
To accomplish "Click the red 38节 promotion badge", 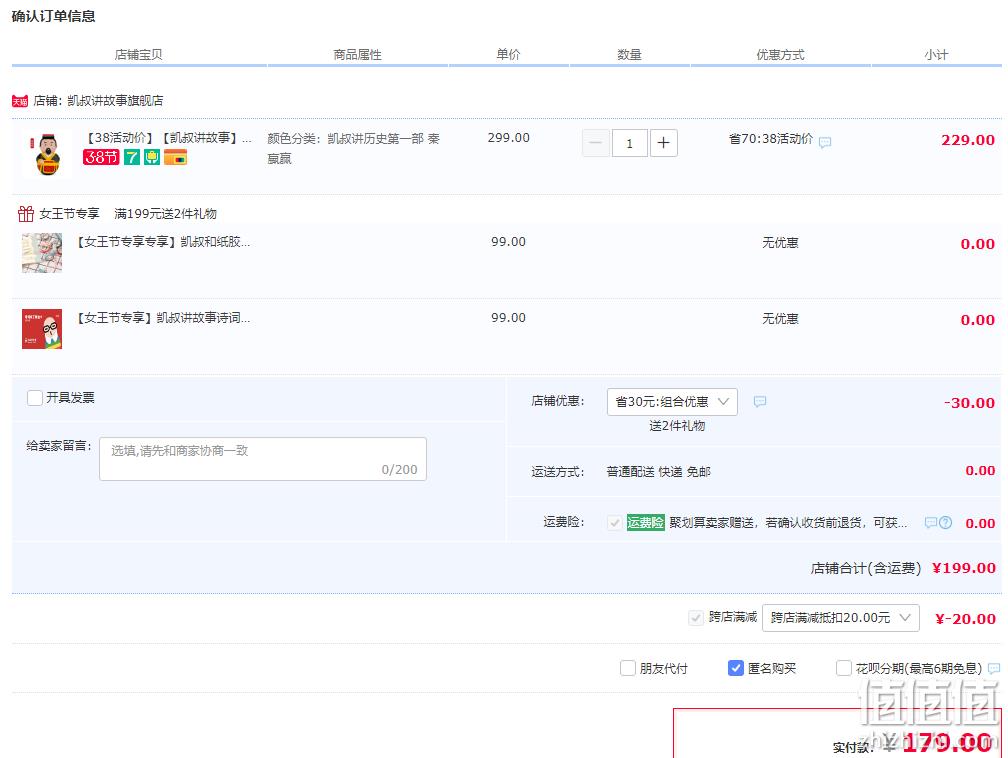I will click(101, 157).
